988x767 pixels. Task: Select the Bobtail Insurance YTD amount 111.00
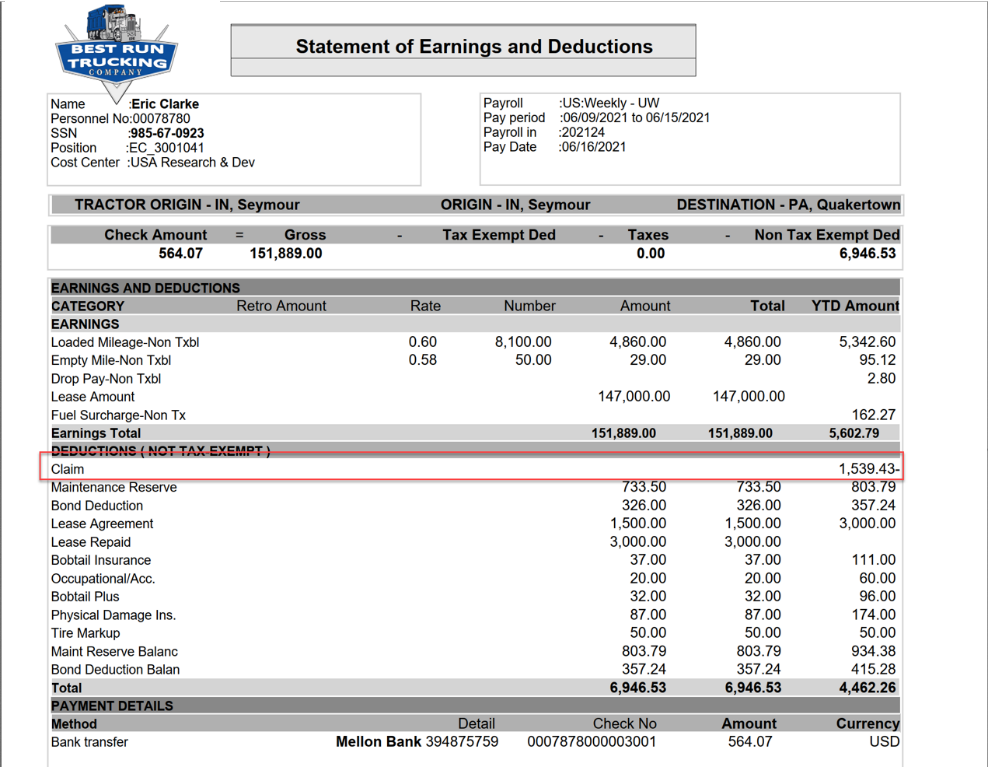pos(874,560)
